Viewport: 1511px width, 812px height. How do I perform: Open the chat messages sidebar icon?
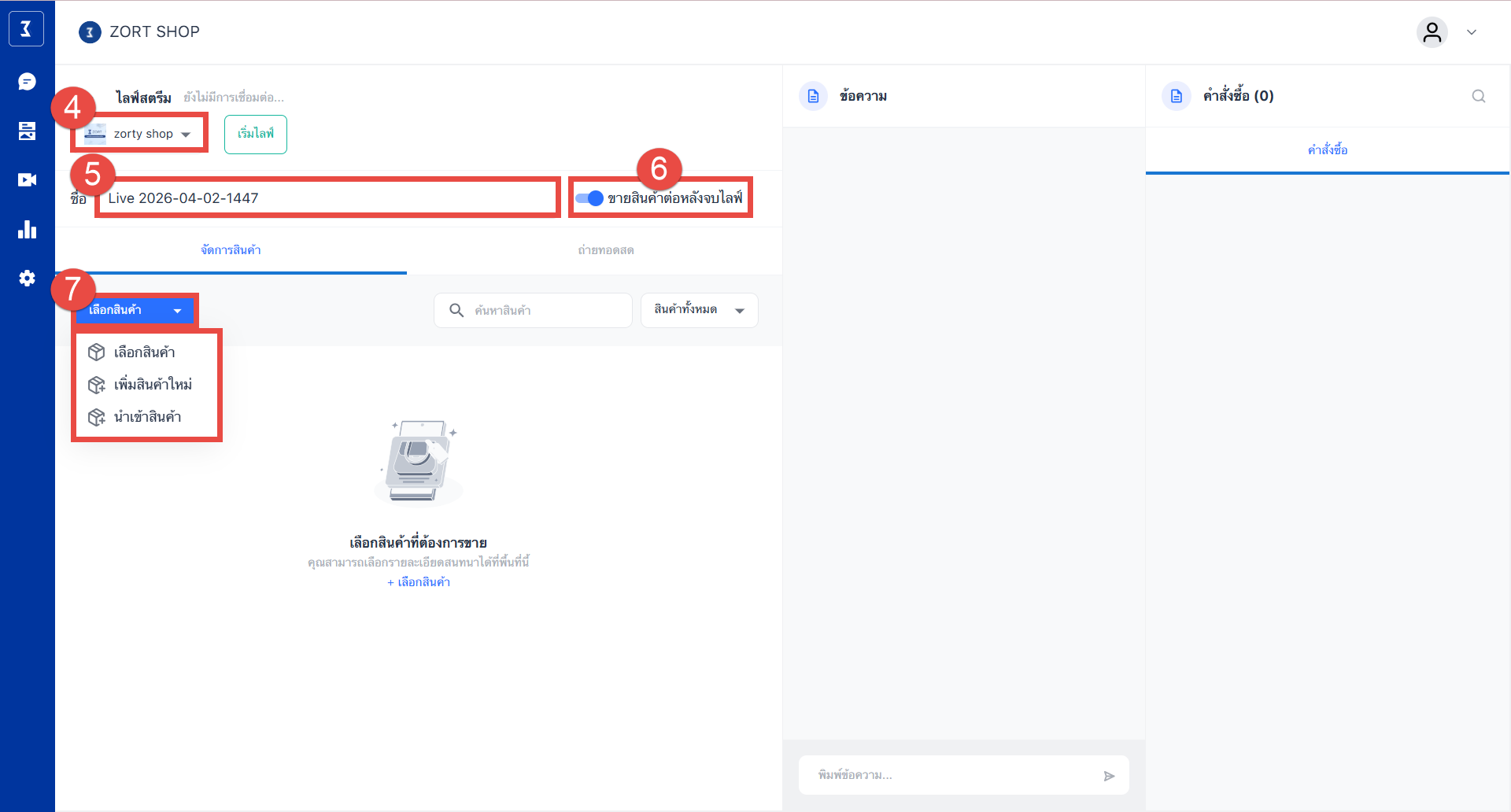point(27,82)
